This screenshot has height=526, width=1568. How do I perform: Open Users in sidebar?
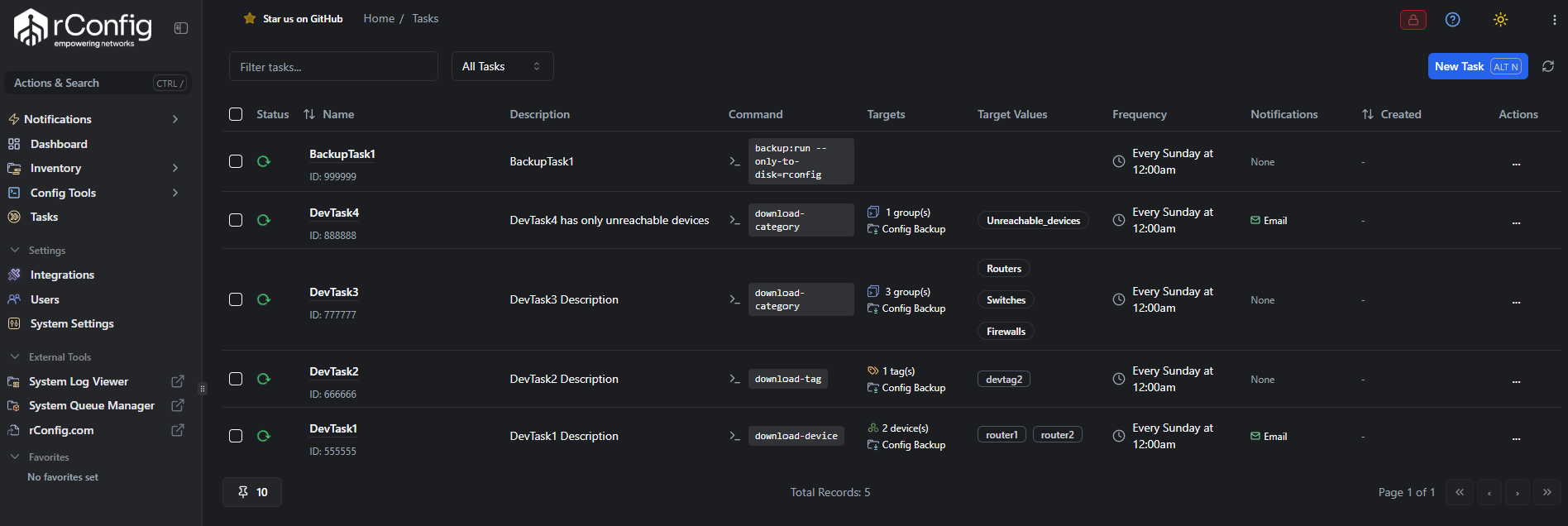(45, 299)
